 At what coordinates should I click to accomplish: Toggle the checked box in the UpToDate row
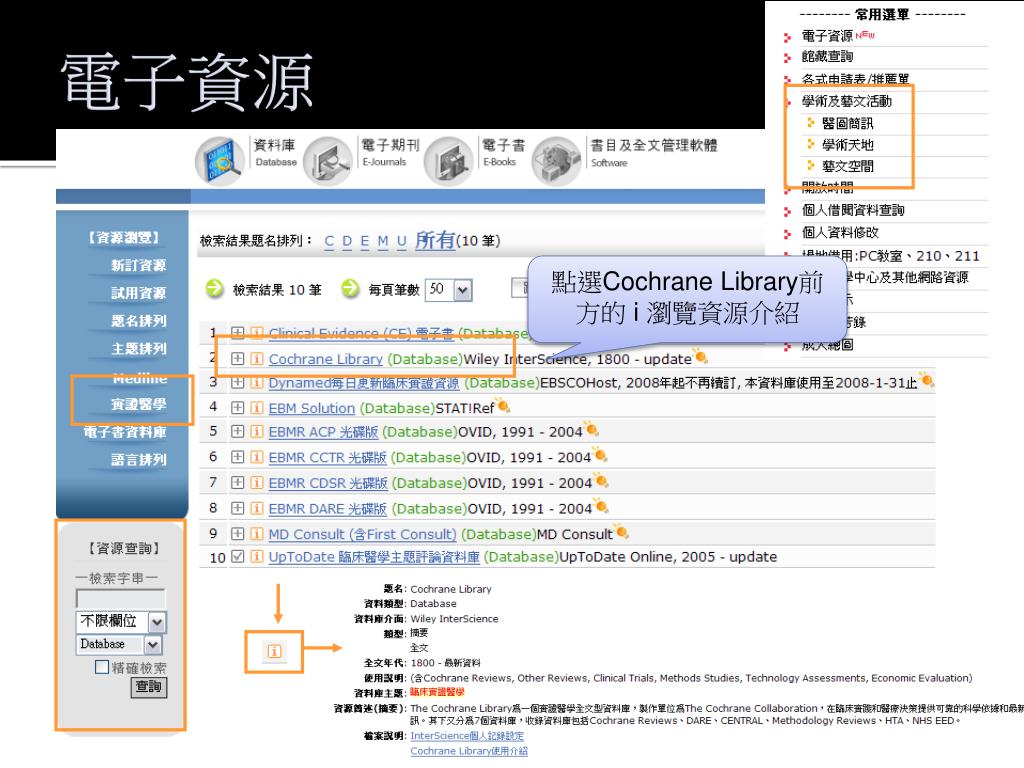click(x=238, y=556)
